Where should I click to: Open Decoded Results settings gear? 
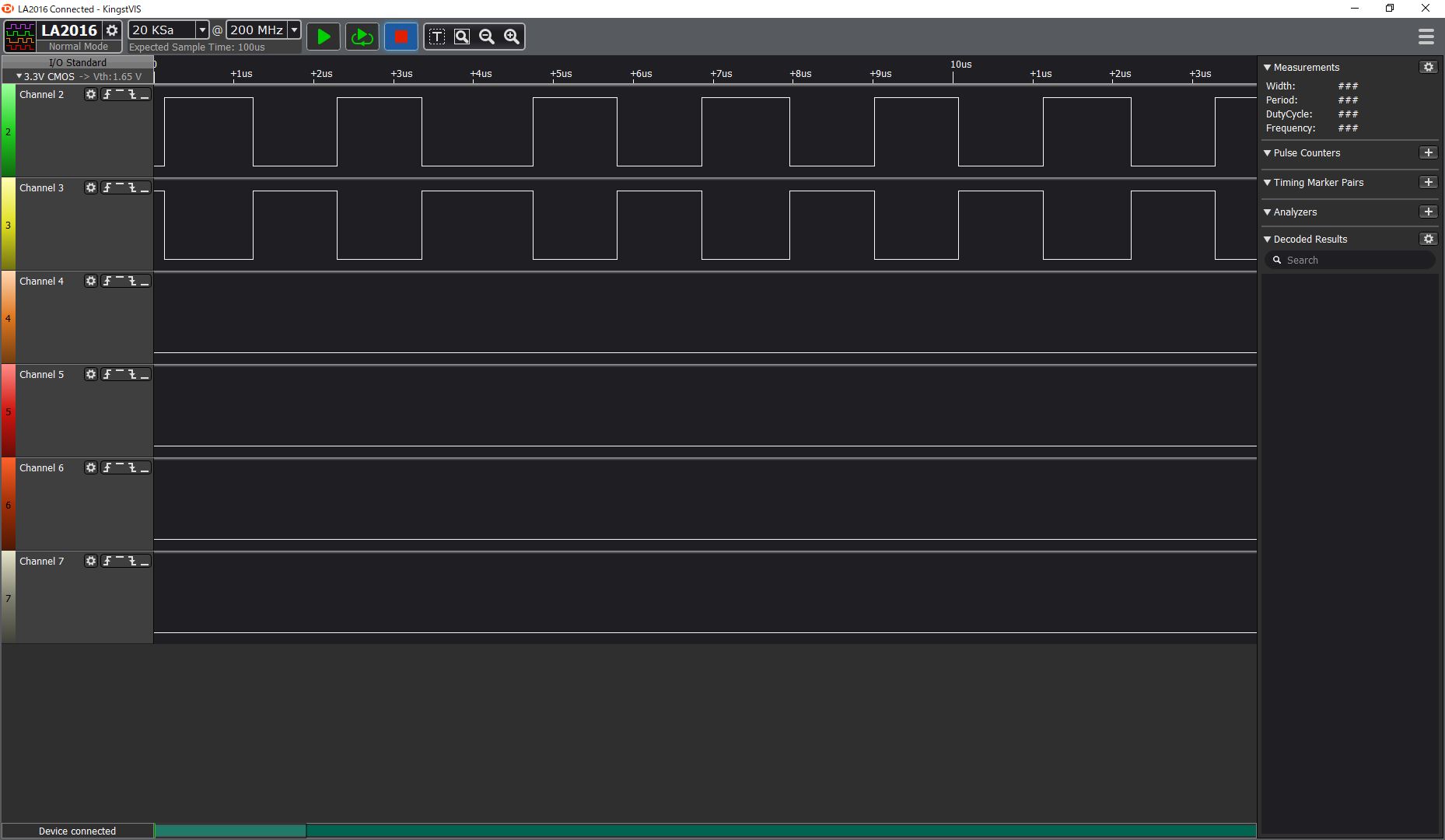pos(1428,239)
